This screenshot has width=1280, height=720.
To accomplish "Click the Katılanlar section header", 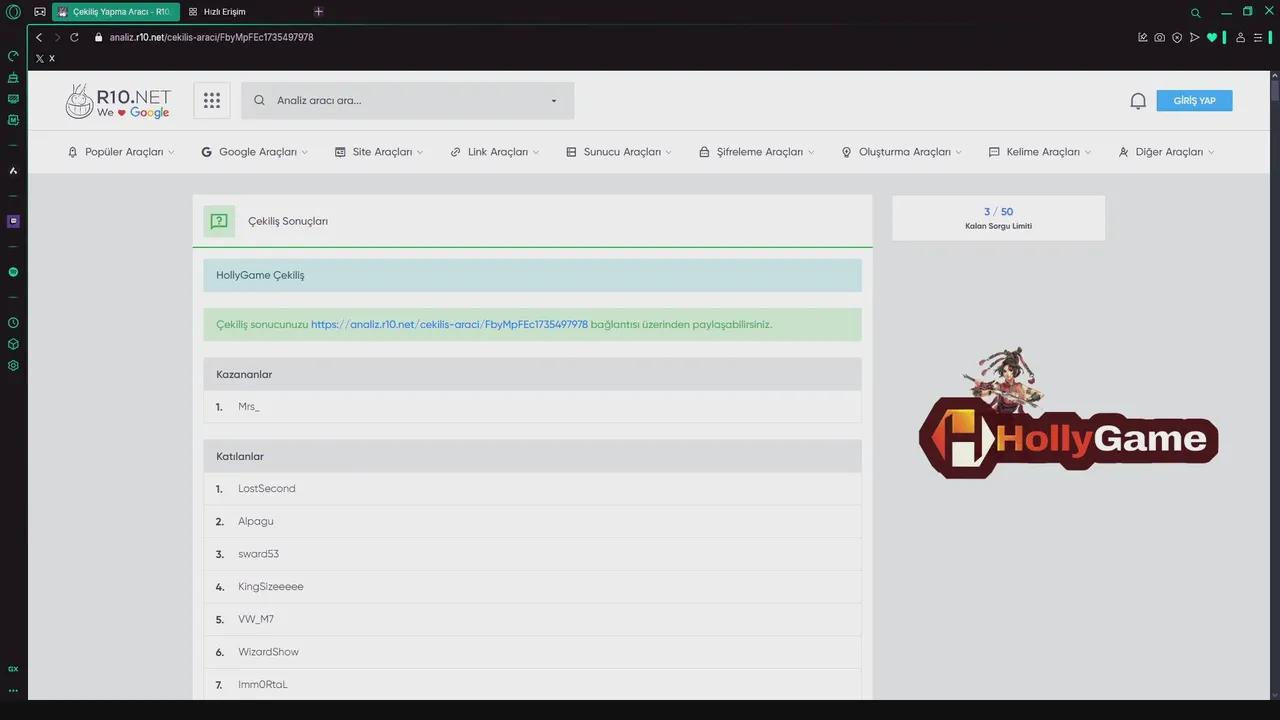I will [x=532, y=456].
